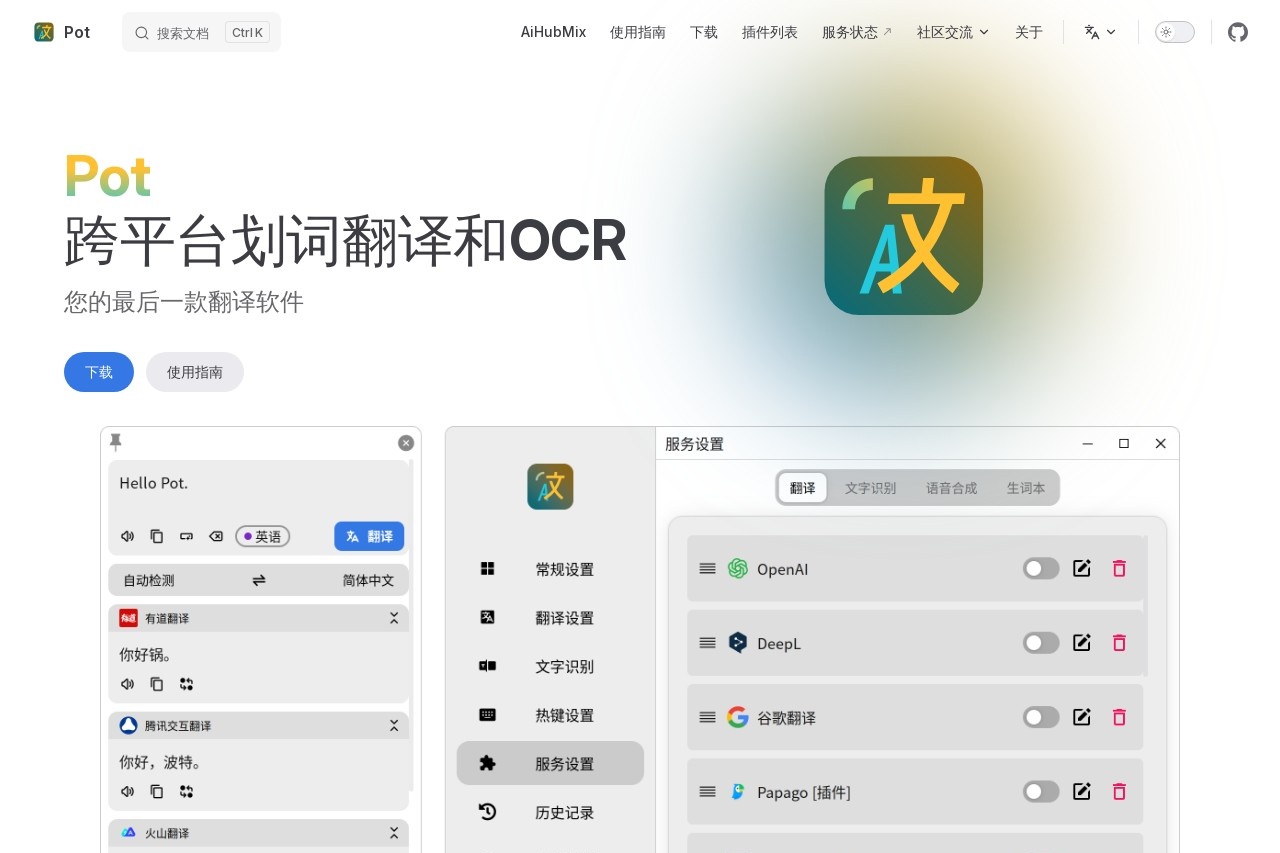
Task: Select the 翻译 tab in 服务设置
Action: click(x=802, y=488)
